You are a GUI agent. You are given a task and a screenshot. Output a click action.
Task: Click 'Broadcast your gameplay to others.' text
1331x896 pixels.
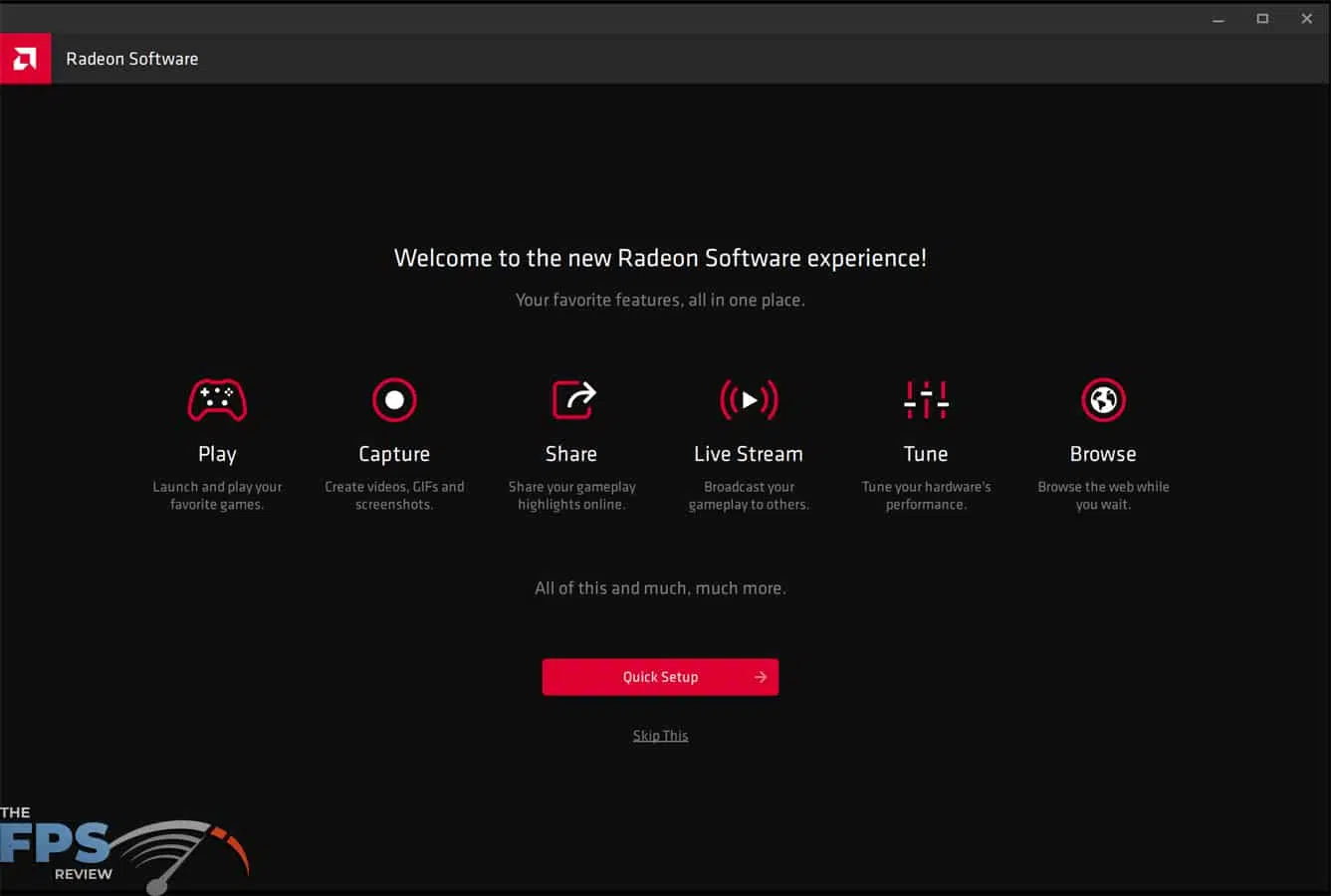(749, 496)
